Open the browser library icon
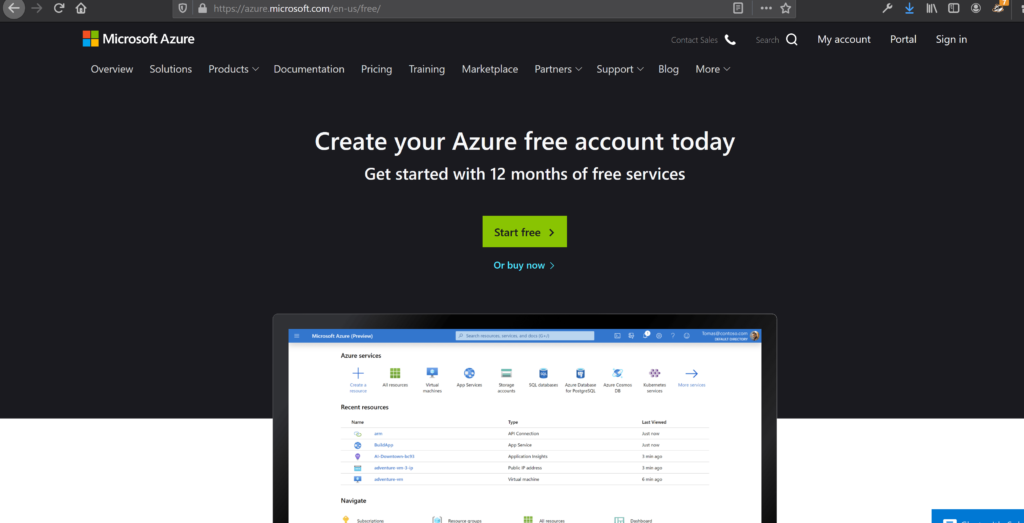 [931, 8]
